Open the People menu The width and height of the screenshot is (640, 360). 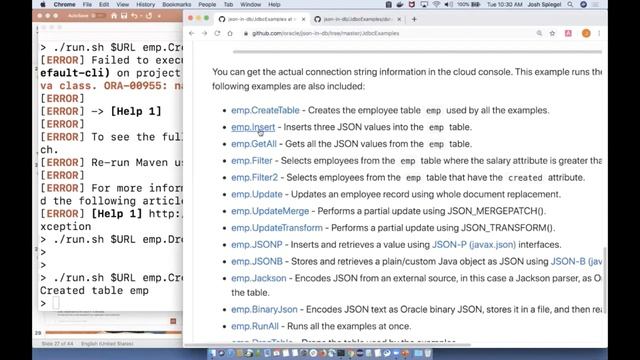[207, 4]
